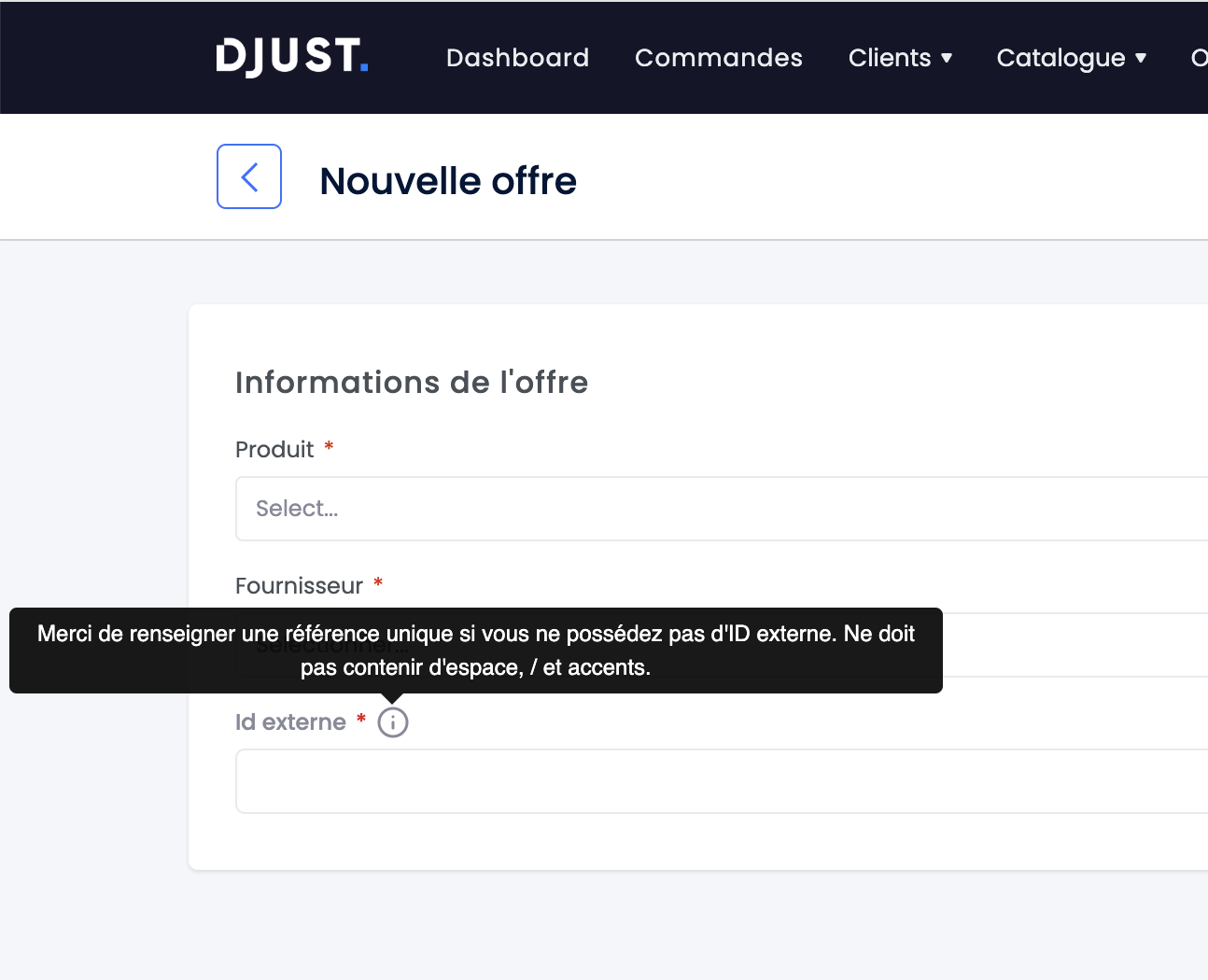Expand the Catalogue dropdown menu
Viewport: 1208px width, 980px height.
pos(1072,58)
